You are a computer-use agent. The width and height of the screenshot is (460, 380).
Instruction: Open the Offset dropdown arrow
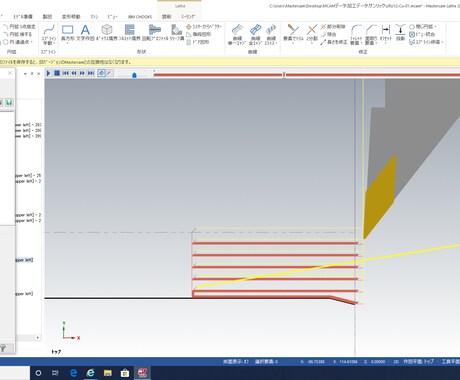(386, 43)
